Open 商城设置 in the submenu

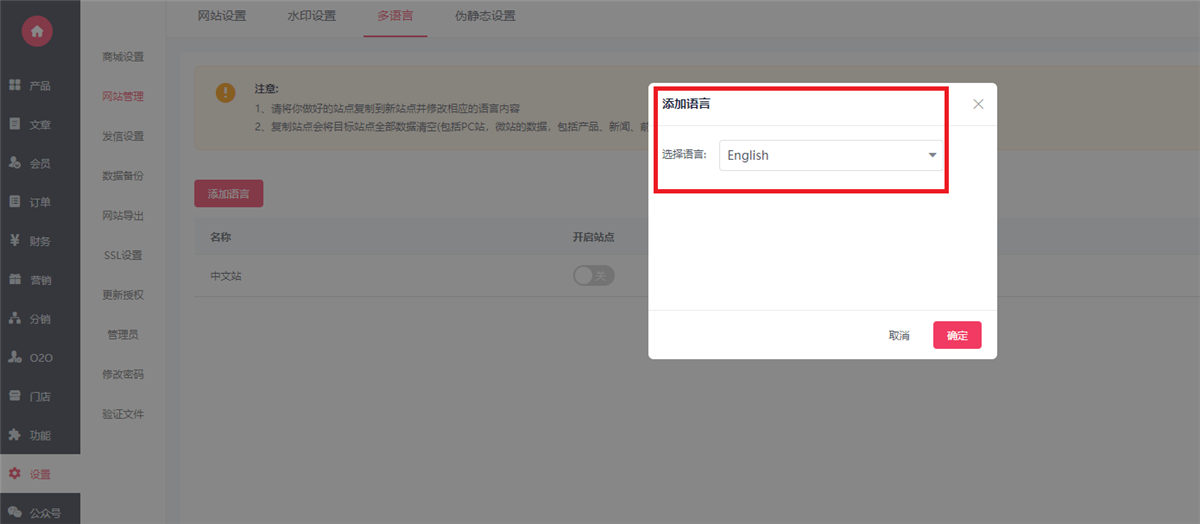point(123,57)
